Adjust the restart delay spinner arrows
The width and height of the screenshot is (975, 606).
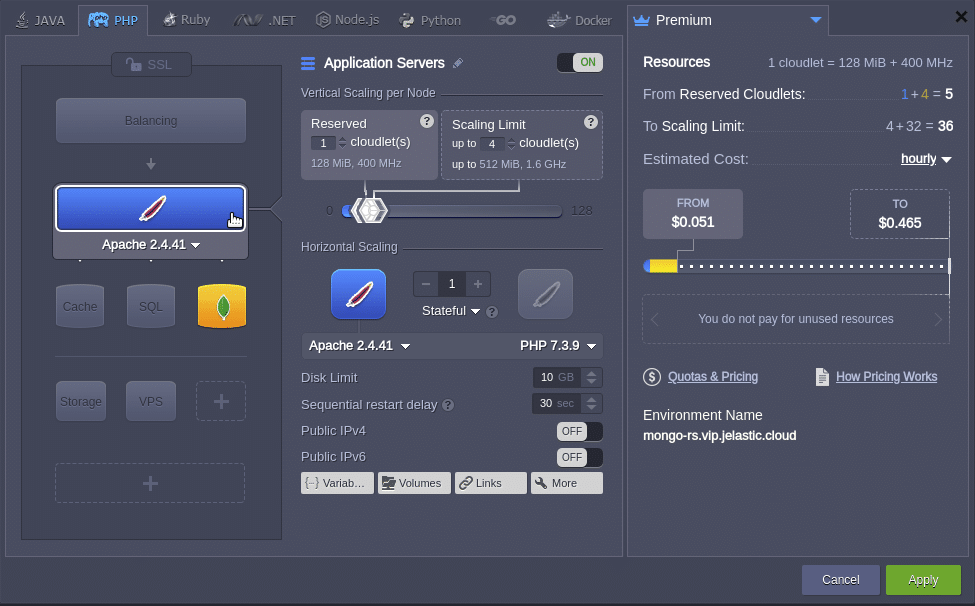coord(591,403)
